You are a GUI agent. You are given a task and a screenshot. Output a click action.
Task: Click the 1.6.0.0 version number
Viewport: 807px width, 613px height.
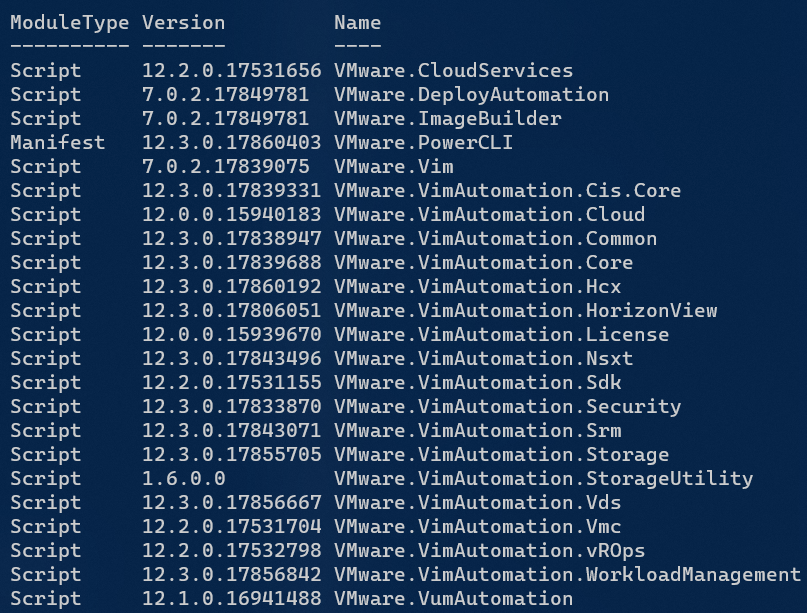point(183,478)
